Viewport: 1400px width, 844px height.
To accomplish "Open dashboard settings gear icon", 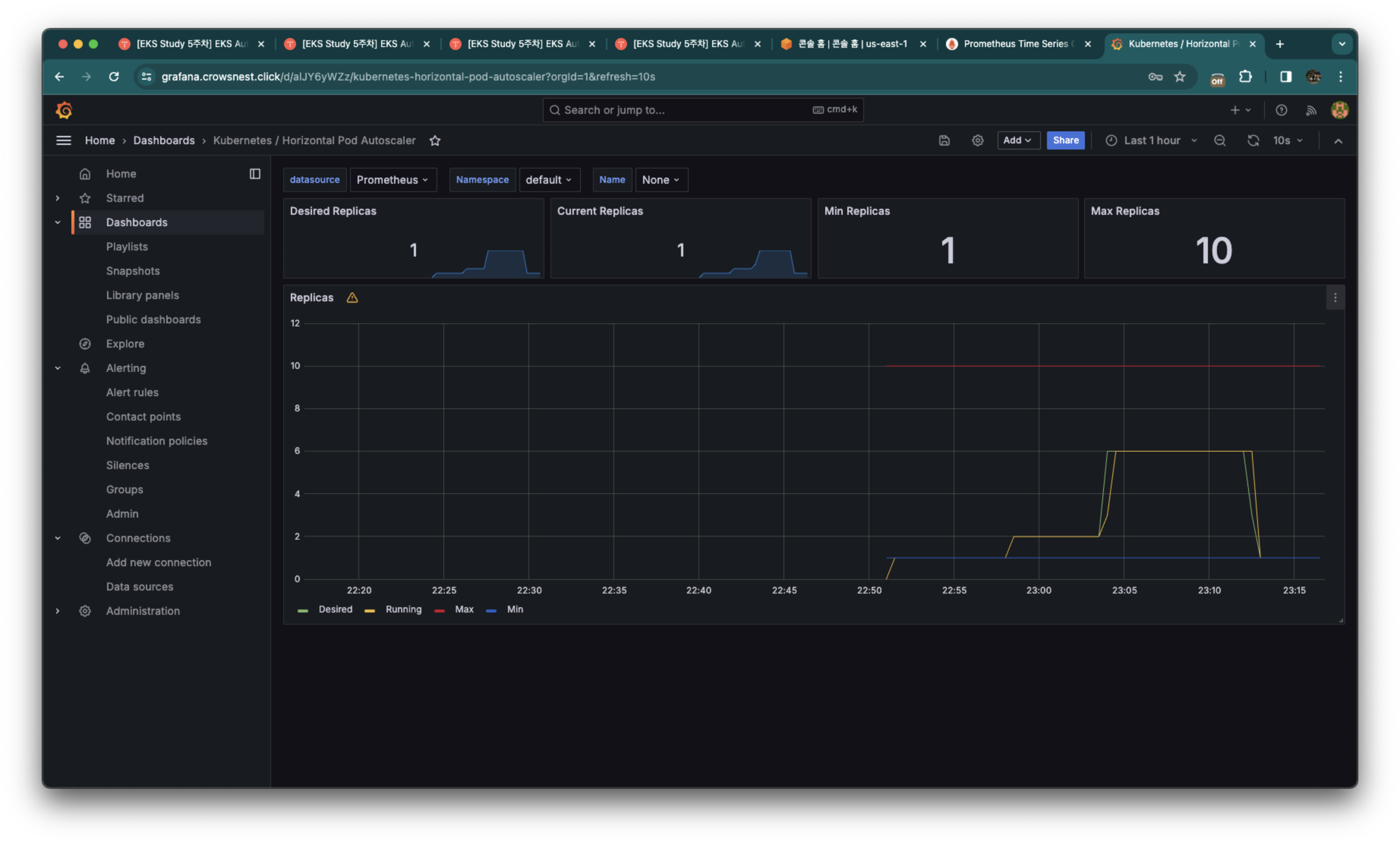I will click(x=977, y=140).
